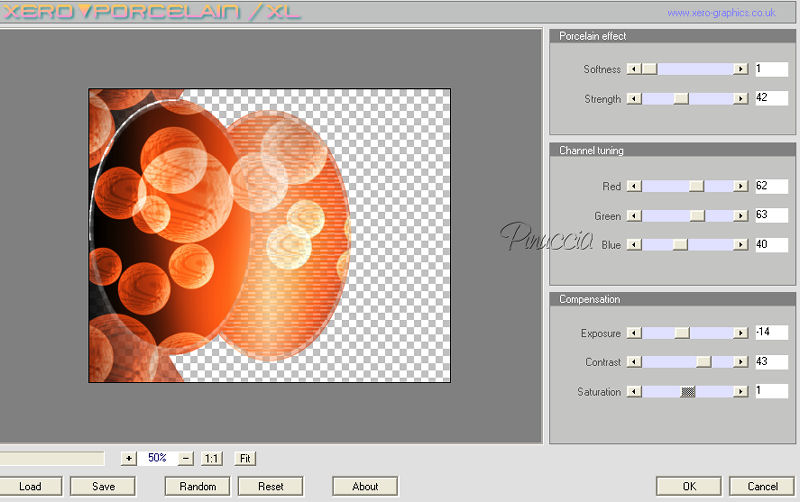Click the Saturation slider thumb
Screen dimensions: 800x502
coord(688,392)
